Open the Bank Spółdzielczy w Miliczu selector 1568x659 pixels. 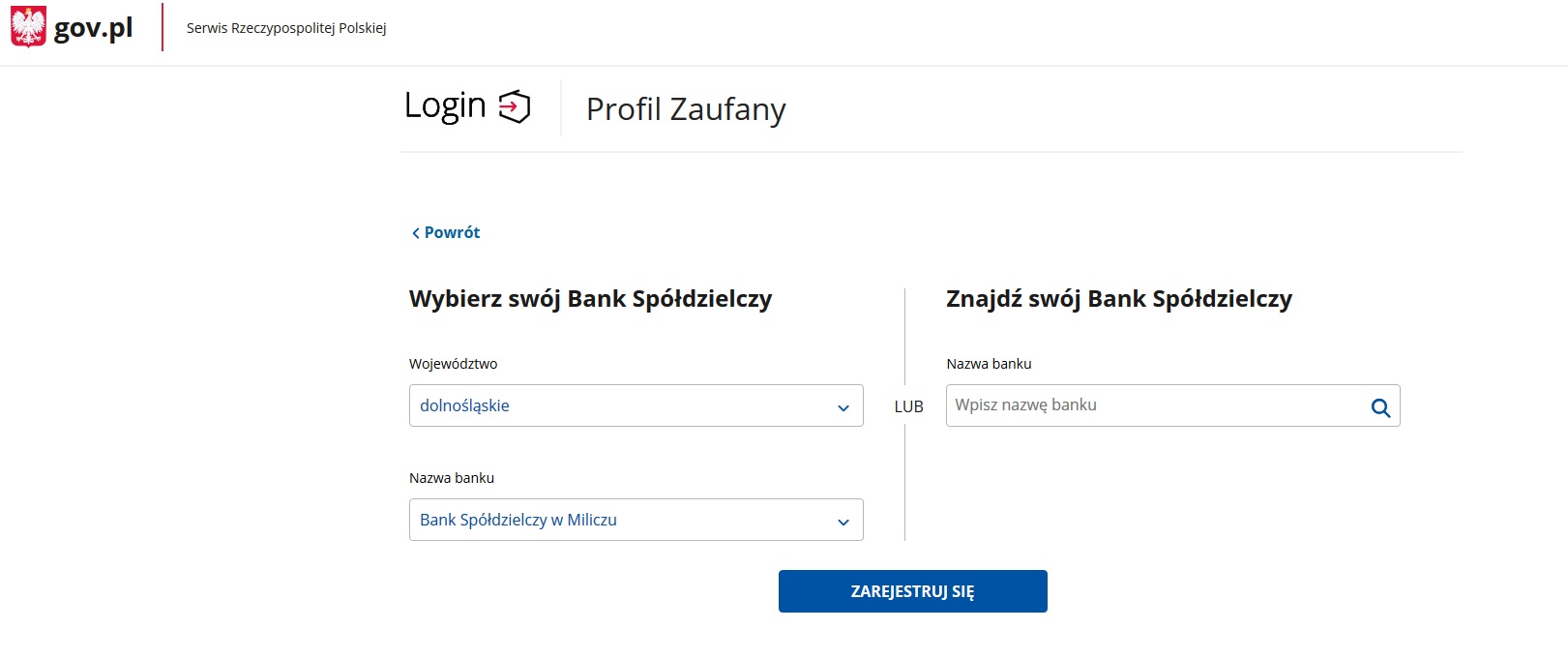(x=636, y=520)
